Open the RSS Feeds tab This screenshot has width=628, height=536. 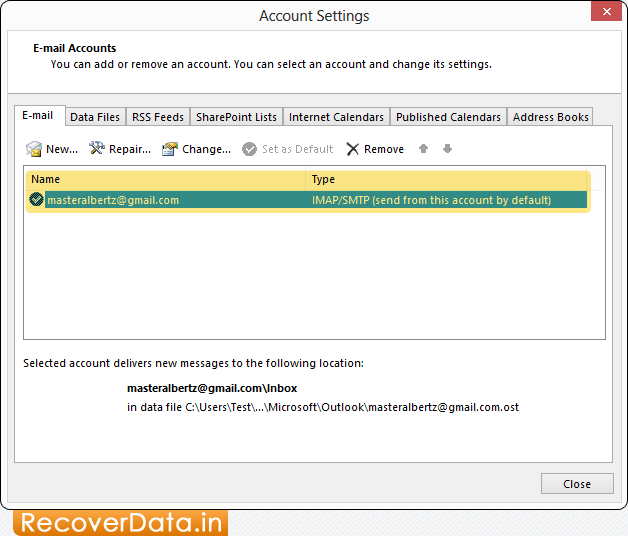[158, 117]
